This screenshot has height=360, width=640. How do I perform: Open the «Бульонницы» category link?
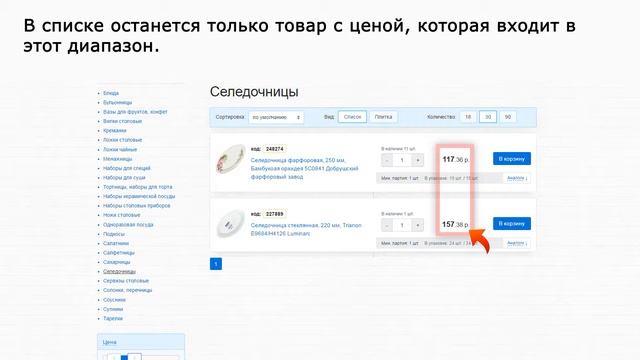coord(117,102)
